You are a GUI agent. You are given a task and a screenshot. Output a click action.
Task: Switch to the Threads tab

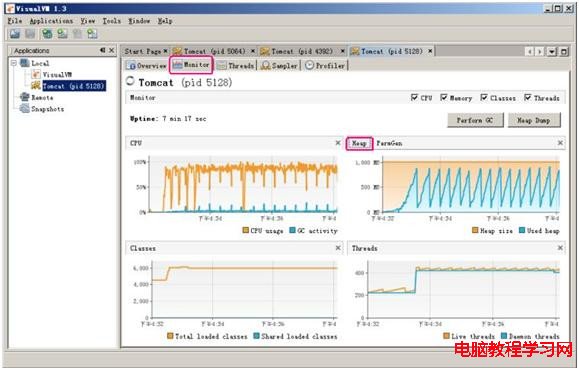(236, 66)
